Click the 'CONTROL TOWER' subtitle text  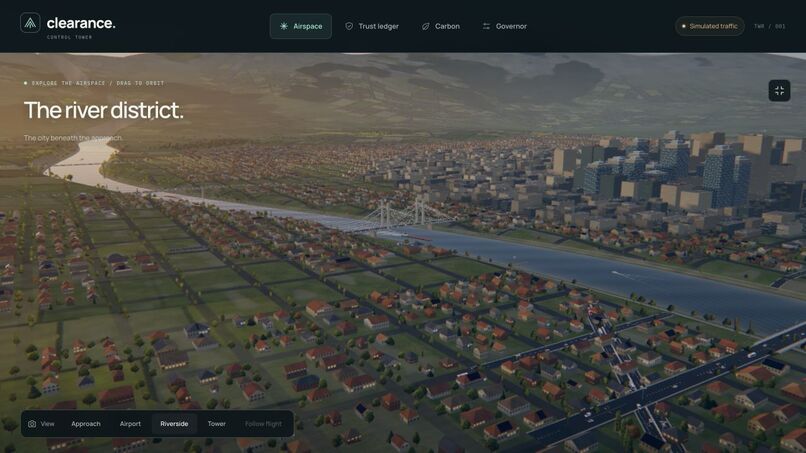coord(69,38)
